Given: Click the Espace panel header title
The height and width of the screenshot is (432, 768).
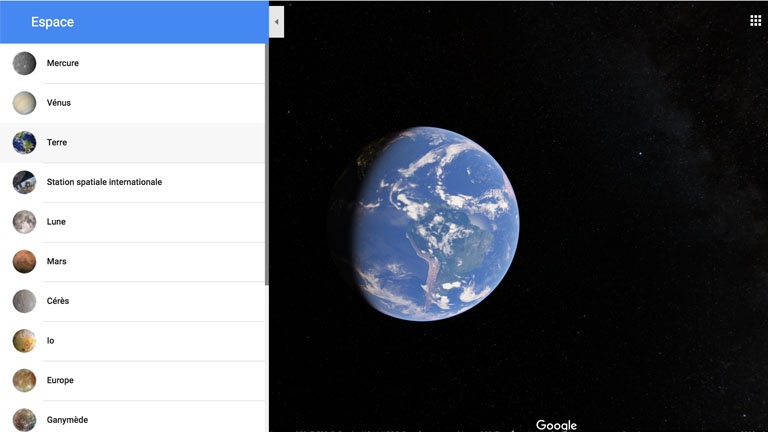Looking at the screenshot, I should tap(52, 22).
